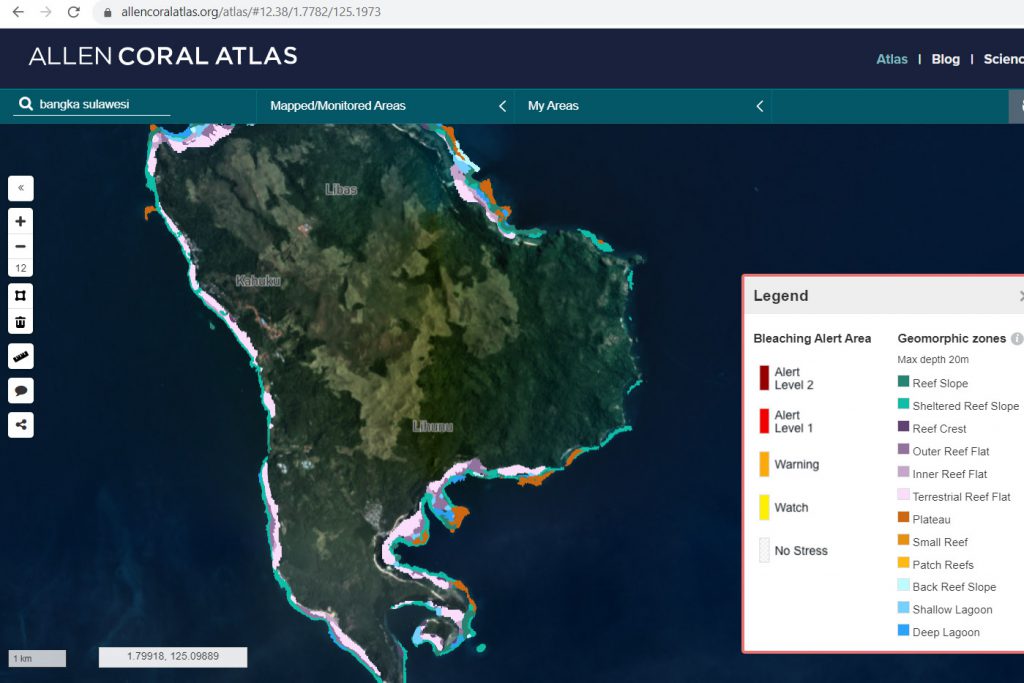Close the Legend panel
This screenshot has height=683, width=1024.
point(1020,296)
